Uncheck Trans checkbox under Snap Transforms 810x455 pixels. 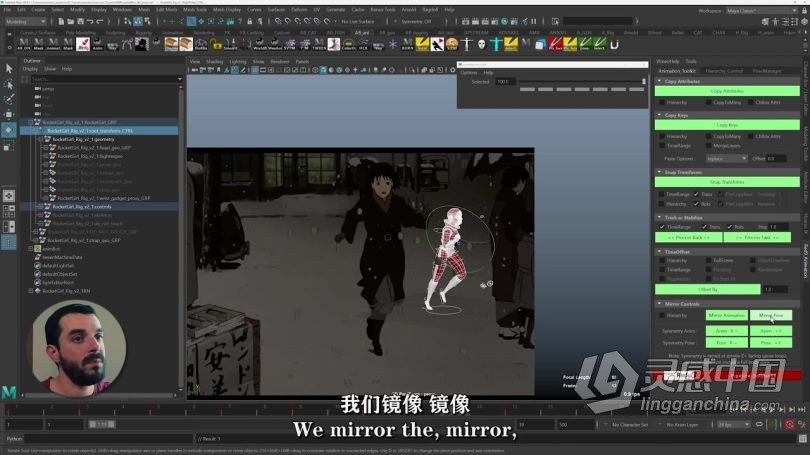click(x=696, y=194)
